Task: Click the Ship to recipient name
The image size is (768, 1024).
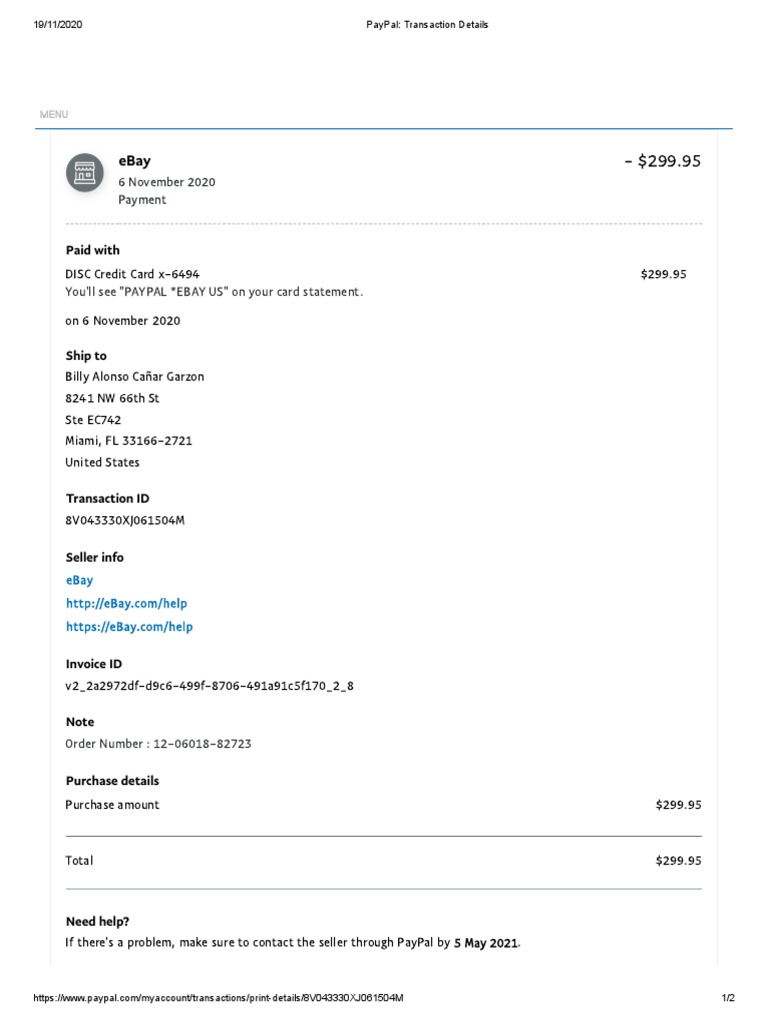Action: [x=135, y=377]
